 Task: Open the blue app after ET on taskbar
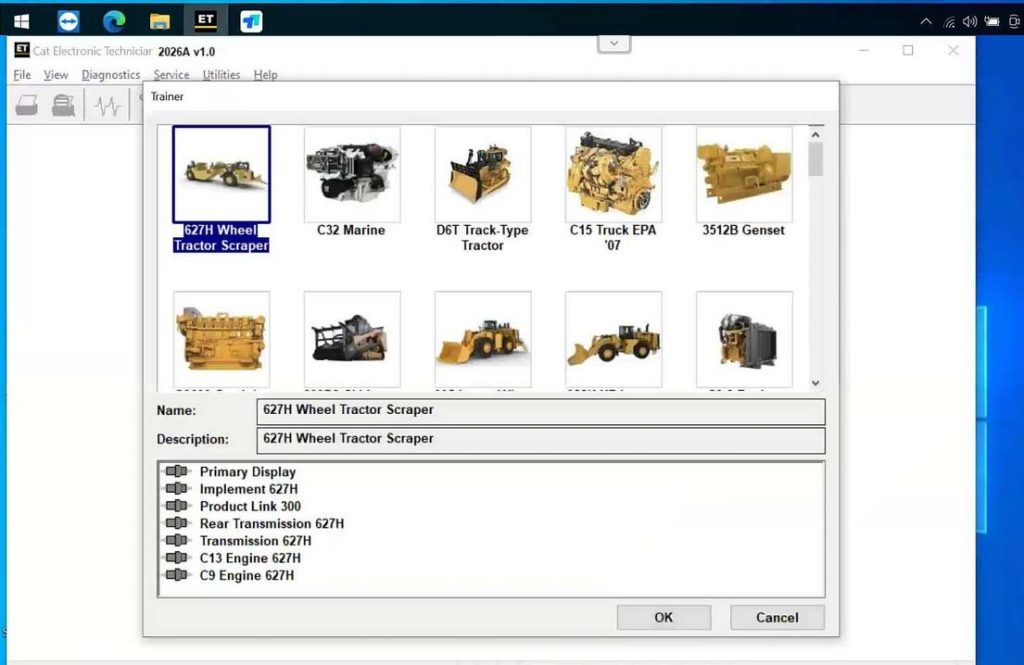tap(251, 22)
